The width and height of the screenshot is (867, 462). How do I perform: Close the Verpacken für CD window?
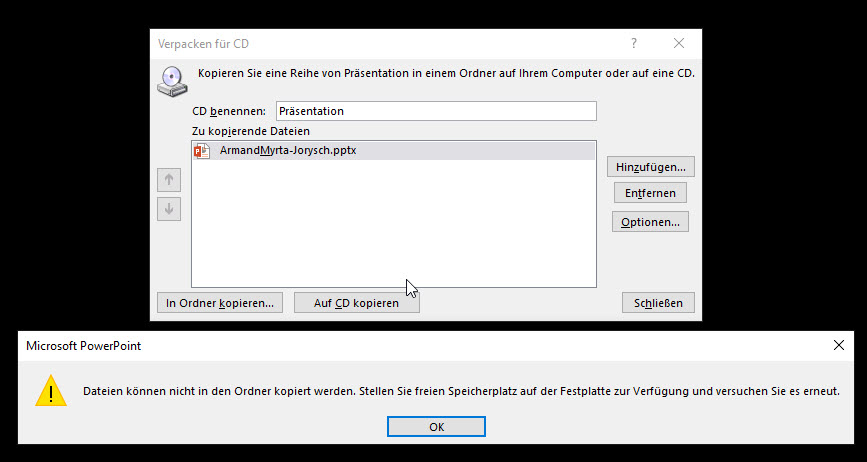point(679,43)
